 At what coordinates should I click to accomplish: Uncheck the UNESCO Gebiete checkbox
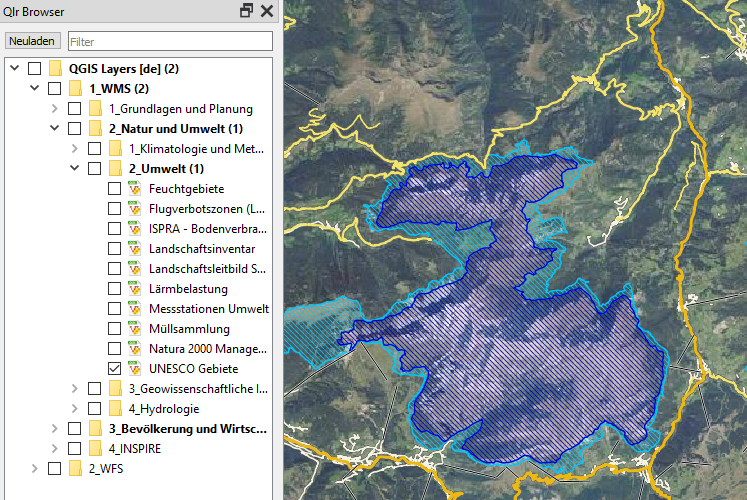click(114, 369)
